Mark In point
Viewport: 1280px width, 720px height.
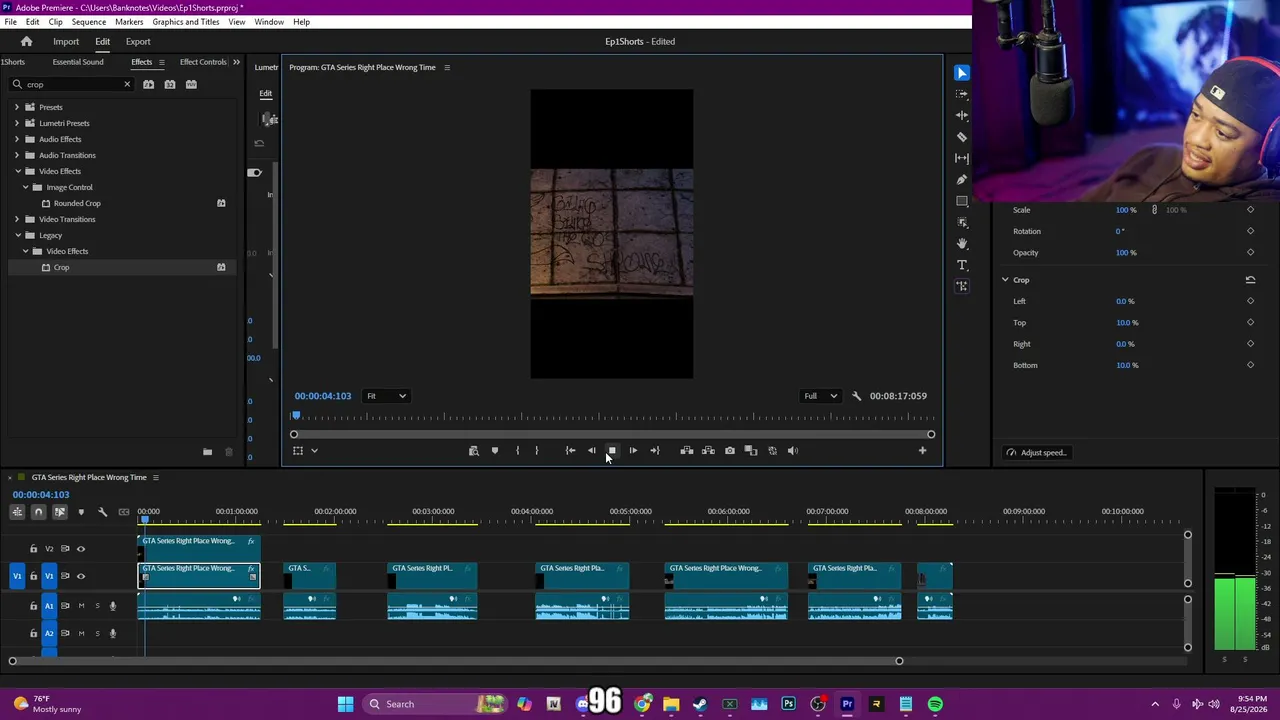coord(517,451)
